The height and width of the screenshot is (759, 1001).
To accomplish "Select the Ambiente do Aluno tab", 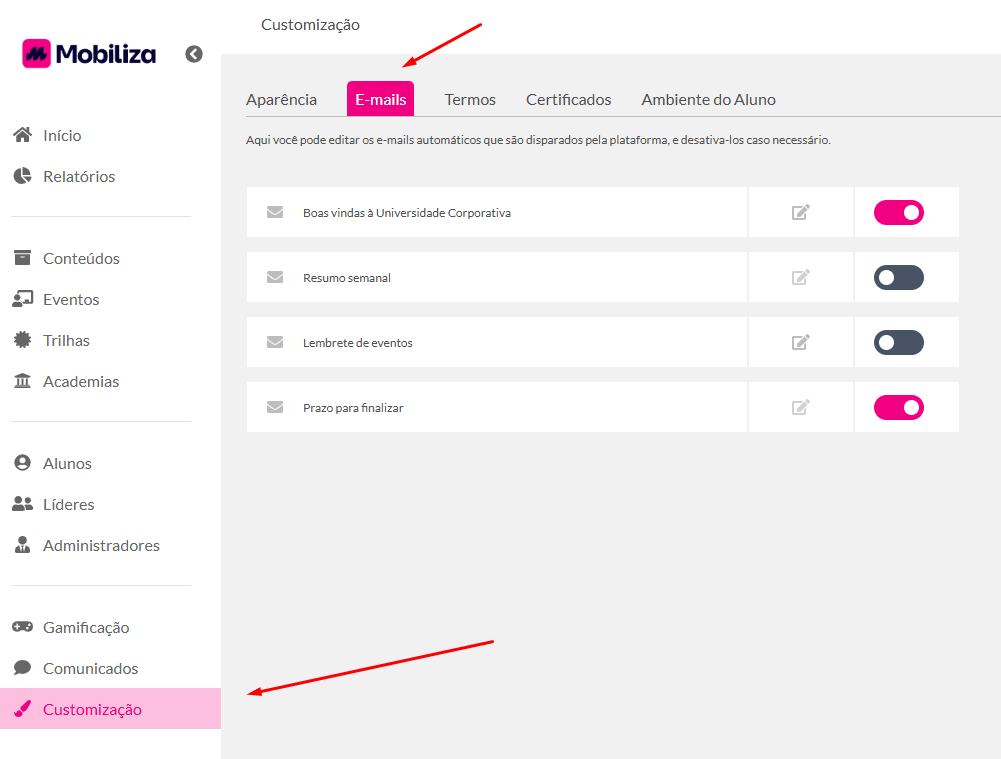I will coord(708,99).
